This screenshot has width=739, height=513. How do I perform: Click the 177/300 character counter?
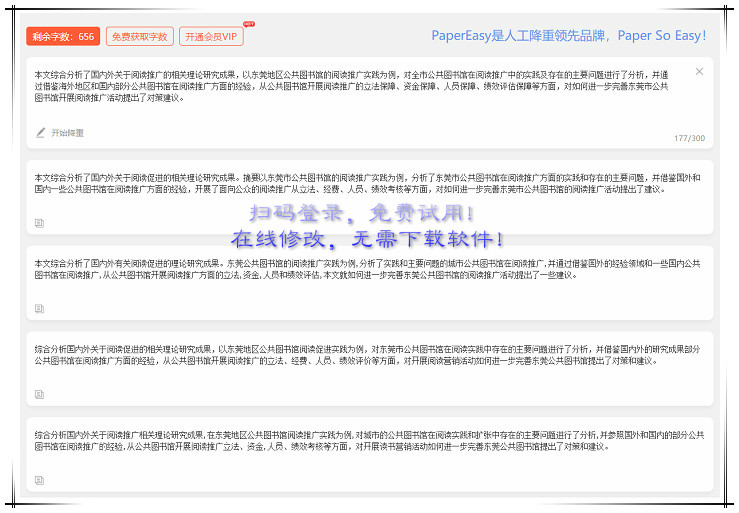690,138
